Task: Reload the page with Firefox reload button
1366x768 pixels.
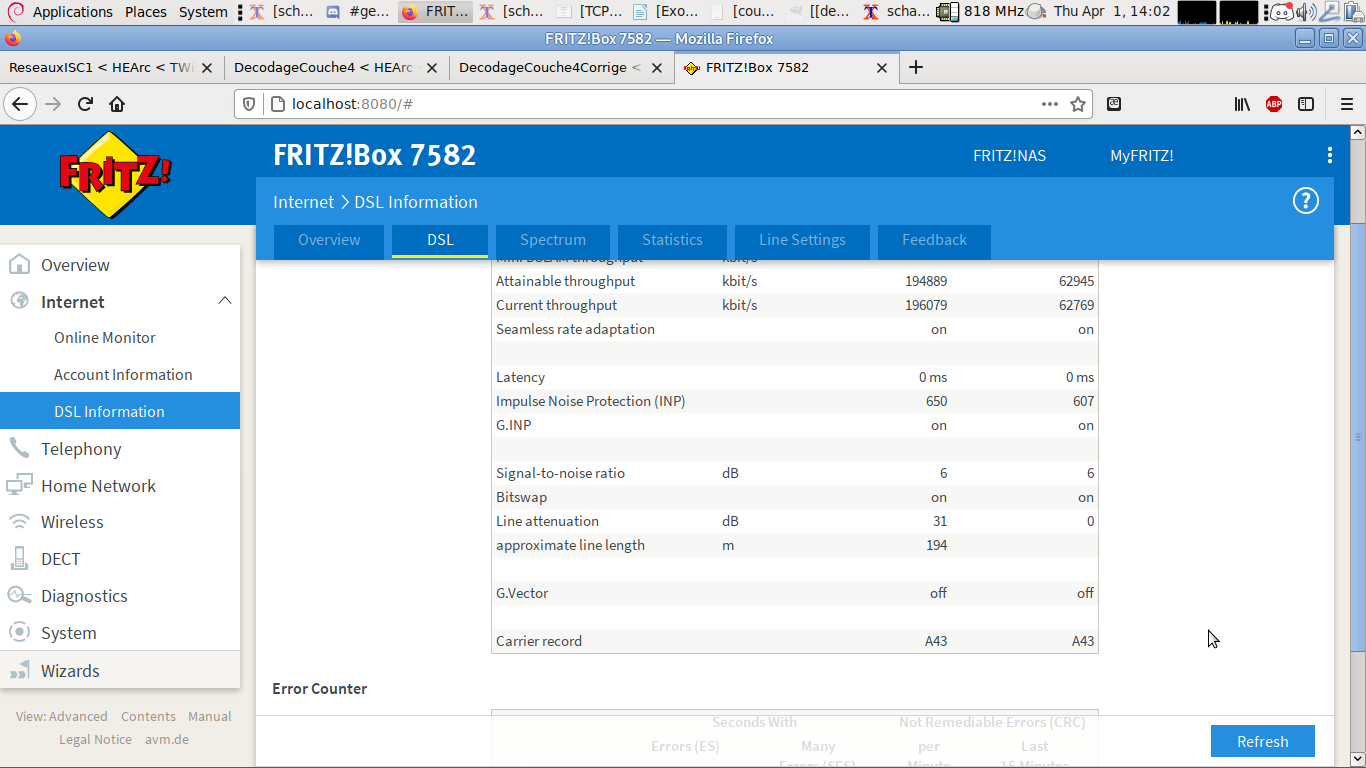Action: [x=86, y=104]
